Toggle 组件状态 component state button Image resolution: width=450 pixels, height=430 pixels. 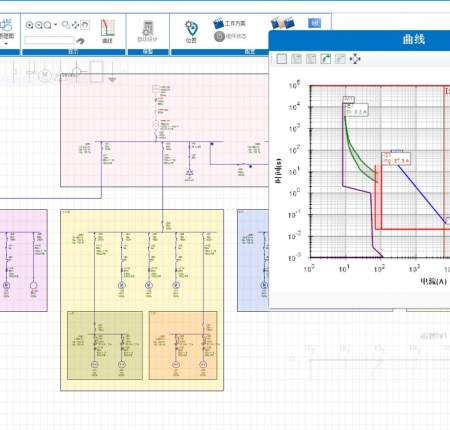230,36
